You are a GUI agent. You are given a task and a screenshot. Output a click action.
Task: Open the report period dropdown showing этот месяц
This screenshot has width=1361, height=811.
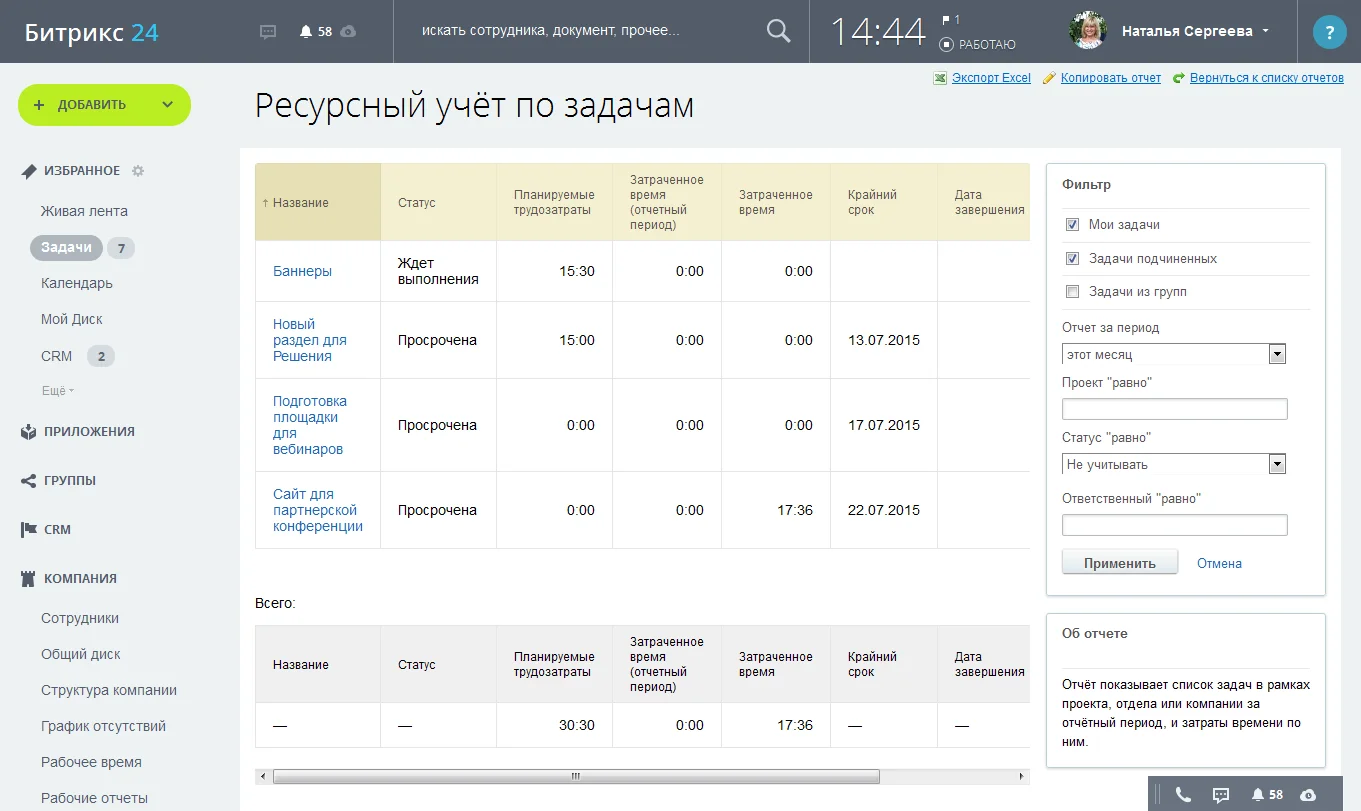[x=1278, y=353]
